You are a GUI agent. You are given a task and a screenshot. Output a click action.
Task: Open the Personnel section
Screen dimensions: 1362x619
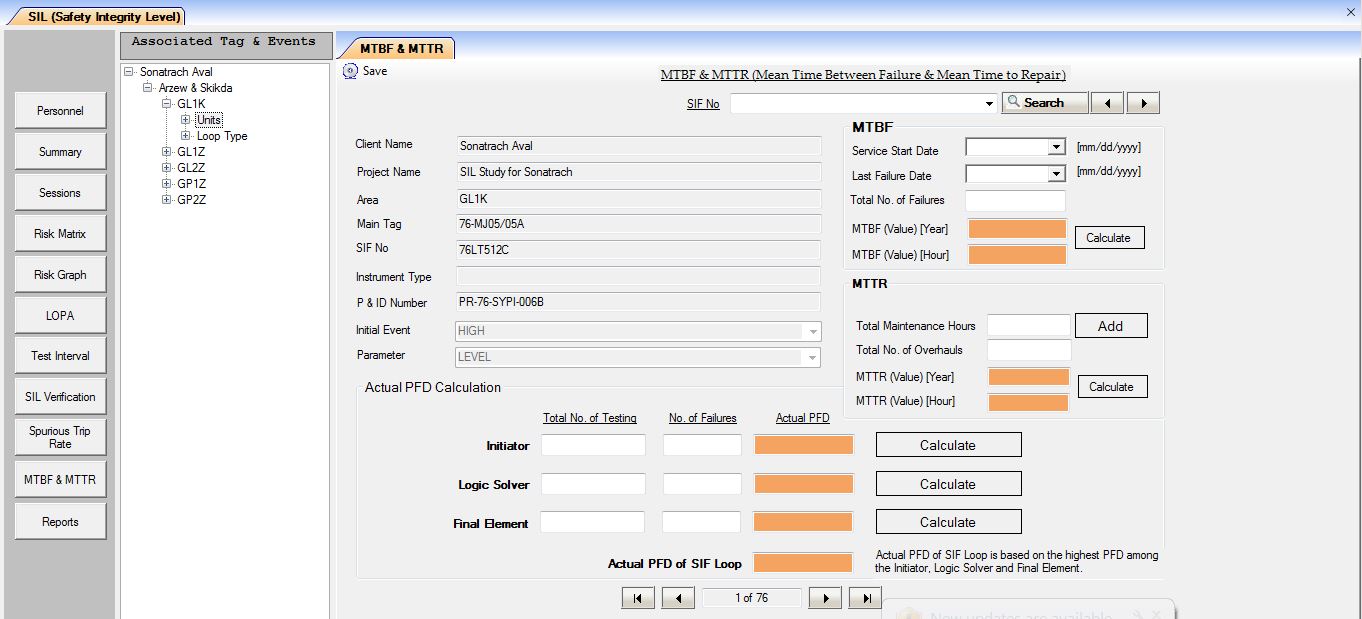pyautogui.click(x=60, y=111)
